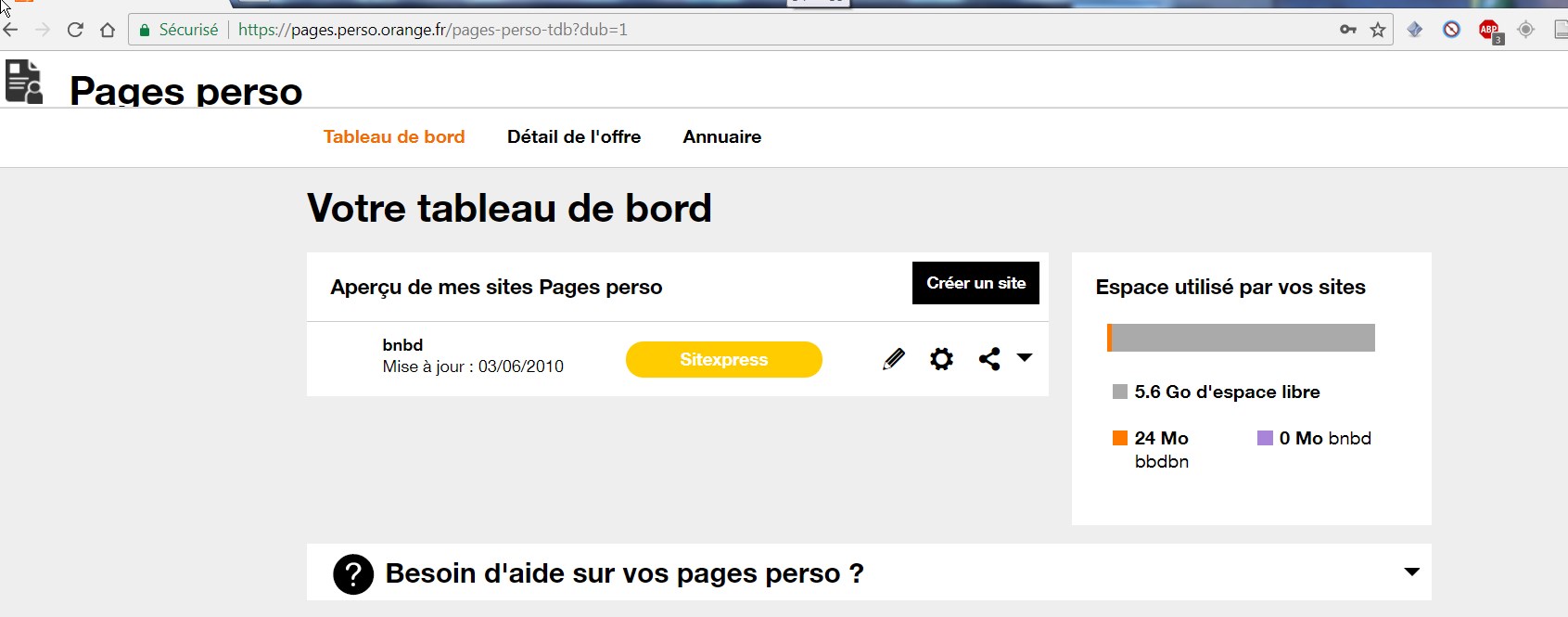
Task: Click the share icon for bnbd site
Action: (989, 359)
